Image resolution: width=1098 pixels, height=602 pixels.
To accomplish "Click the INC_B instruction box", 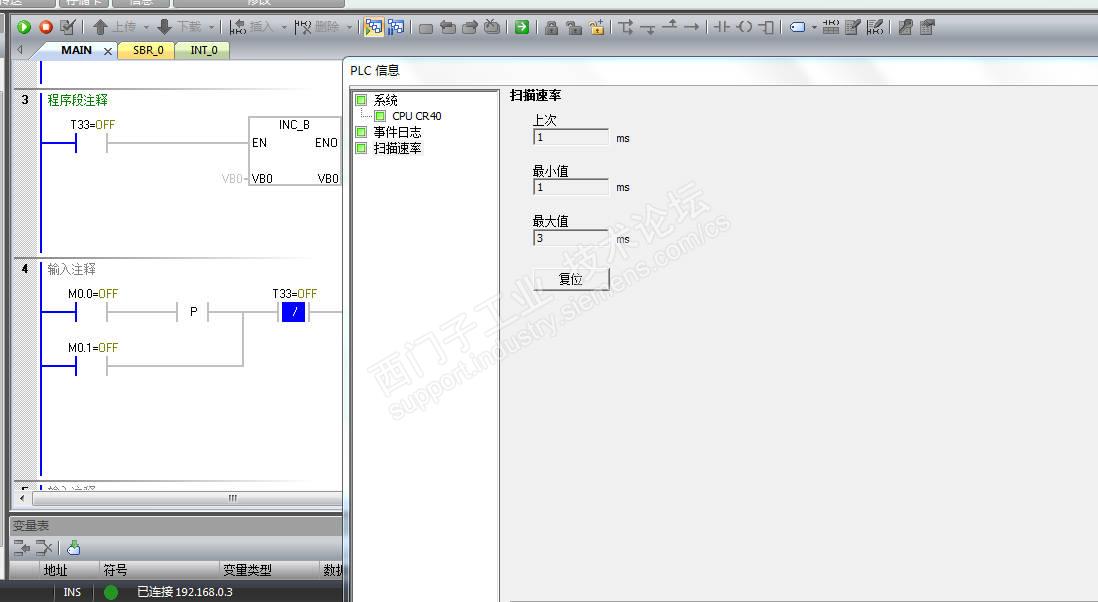I will [x=295, y=151].
